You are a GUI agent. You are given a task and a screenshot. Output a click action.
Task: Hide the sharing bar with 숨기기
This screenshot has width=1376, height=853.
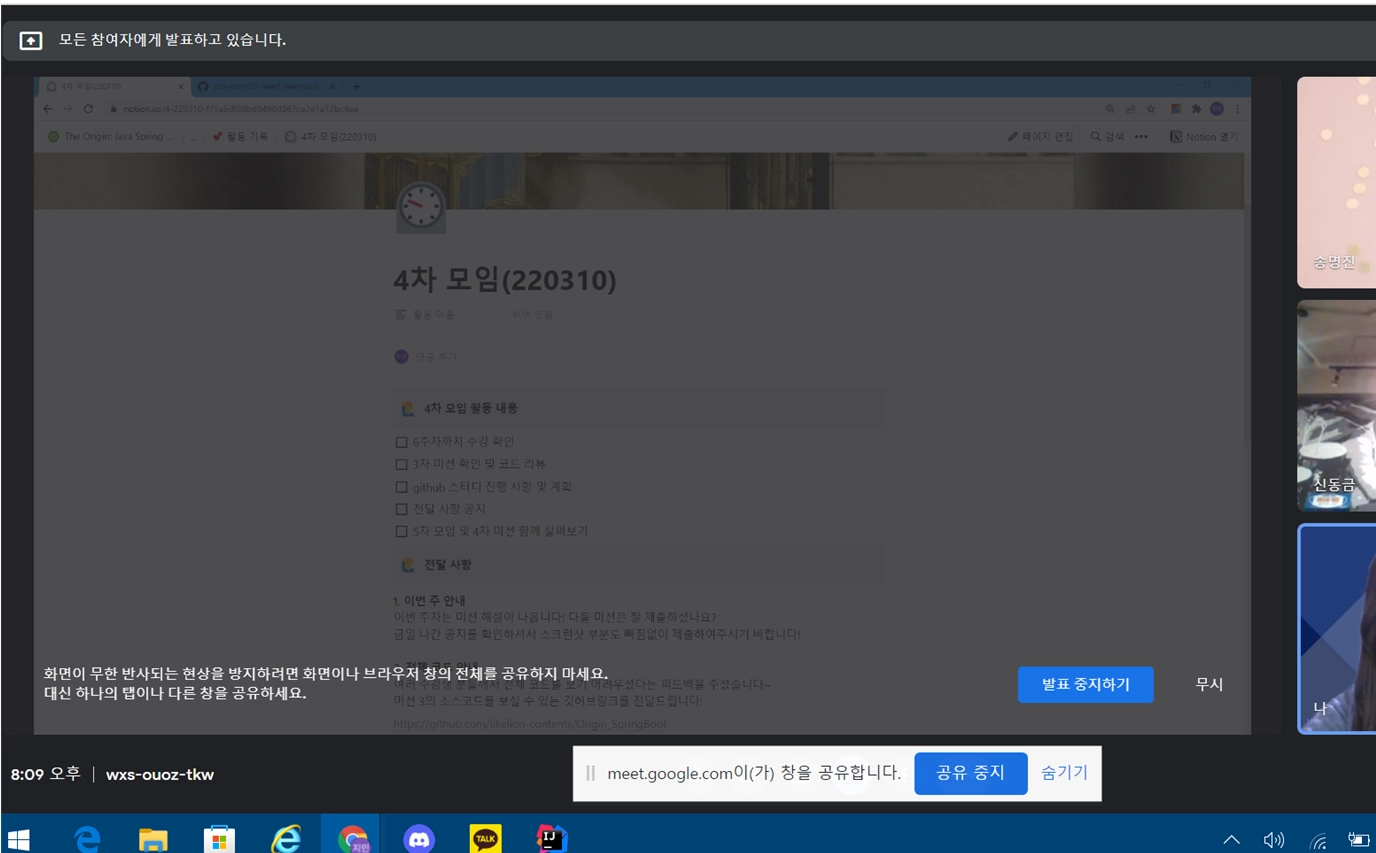tap(1064, 773)
